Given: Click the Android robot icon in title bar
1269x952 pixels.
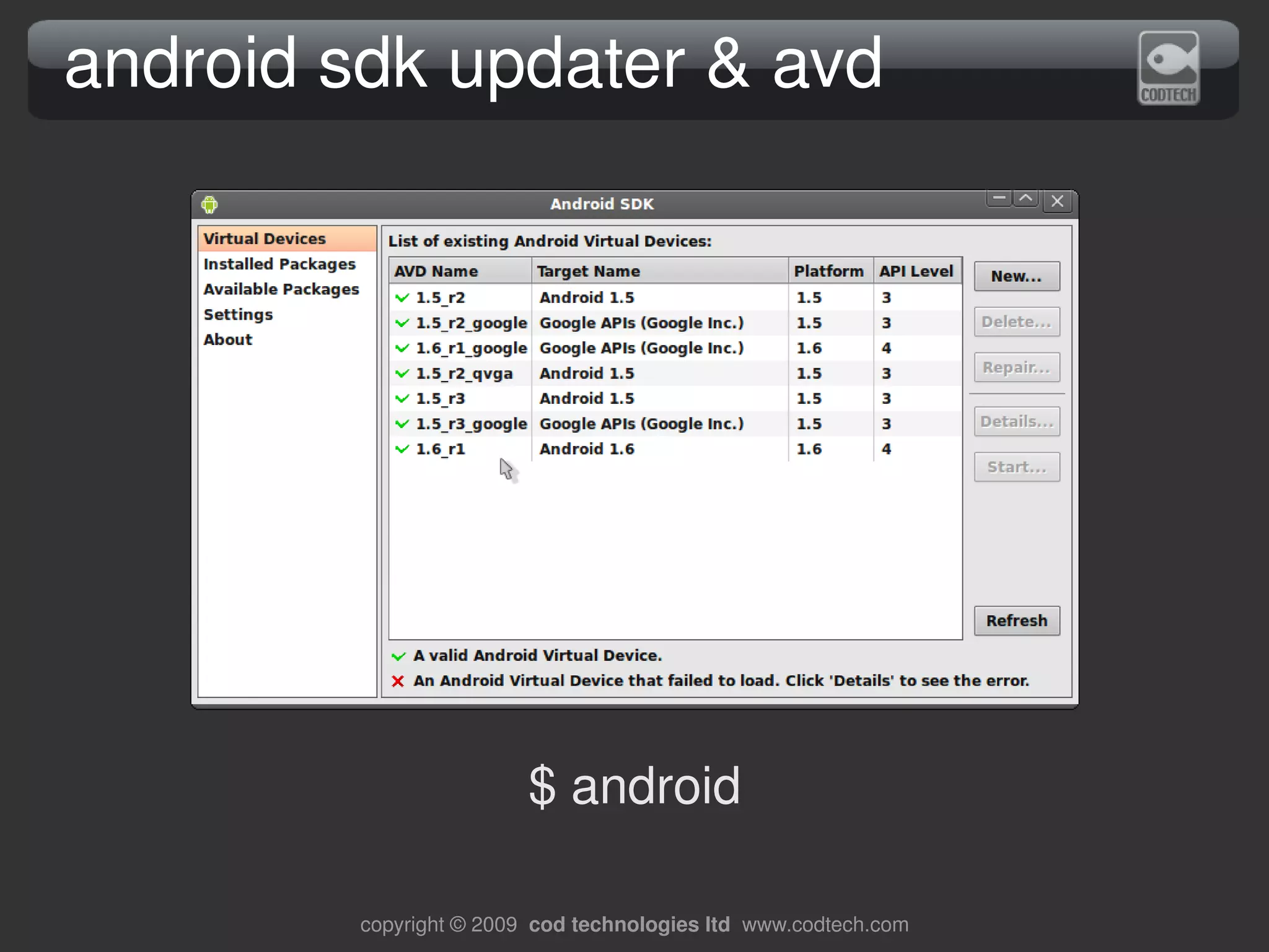Looking at the screenshot, I should coord(209,204).
